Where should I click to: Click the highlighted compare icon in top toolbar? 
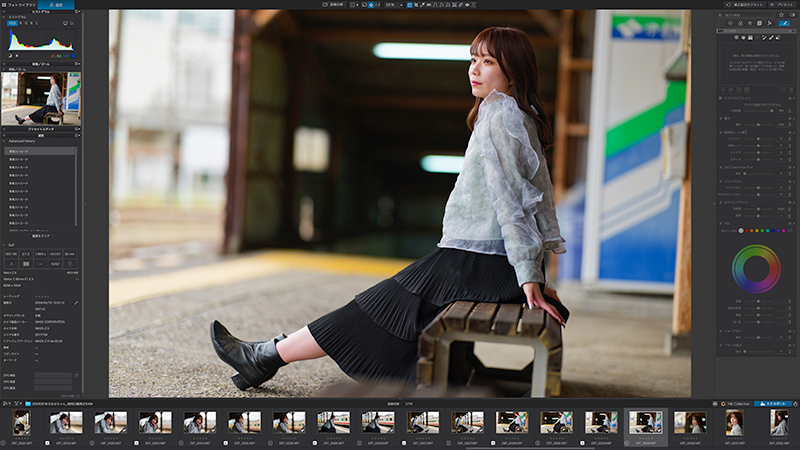point(410,5)
